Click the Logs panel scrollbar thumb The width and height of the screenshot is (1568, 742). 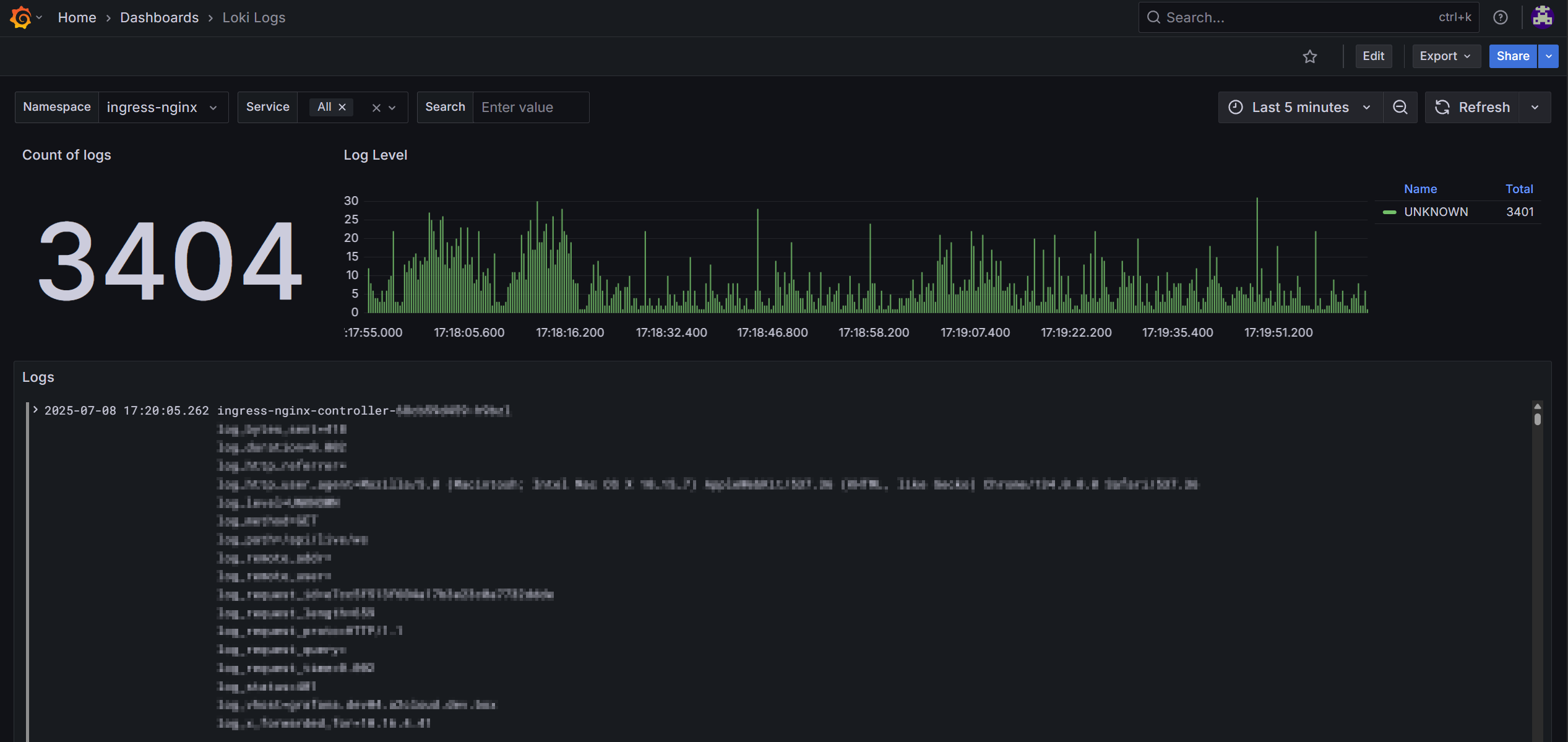pyautogui.click(x=1538, y=419)
